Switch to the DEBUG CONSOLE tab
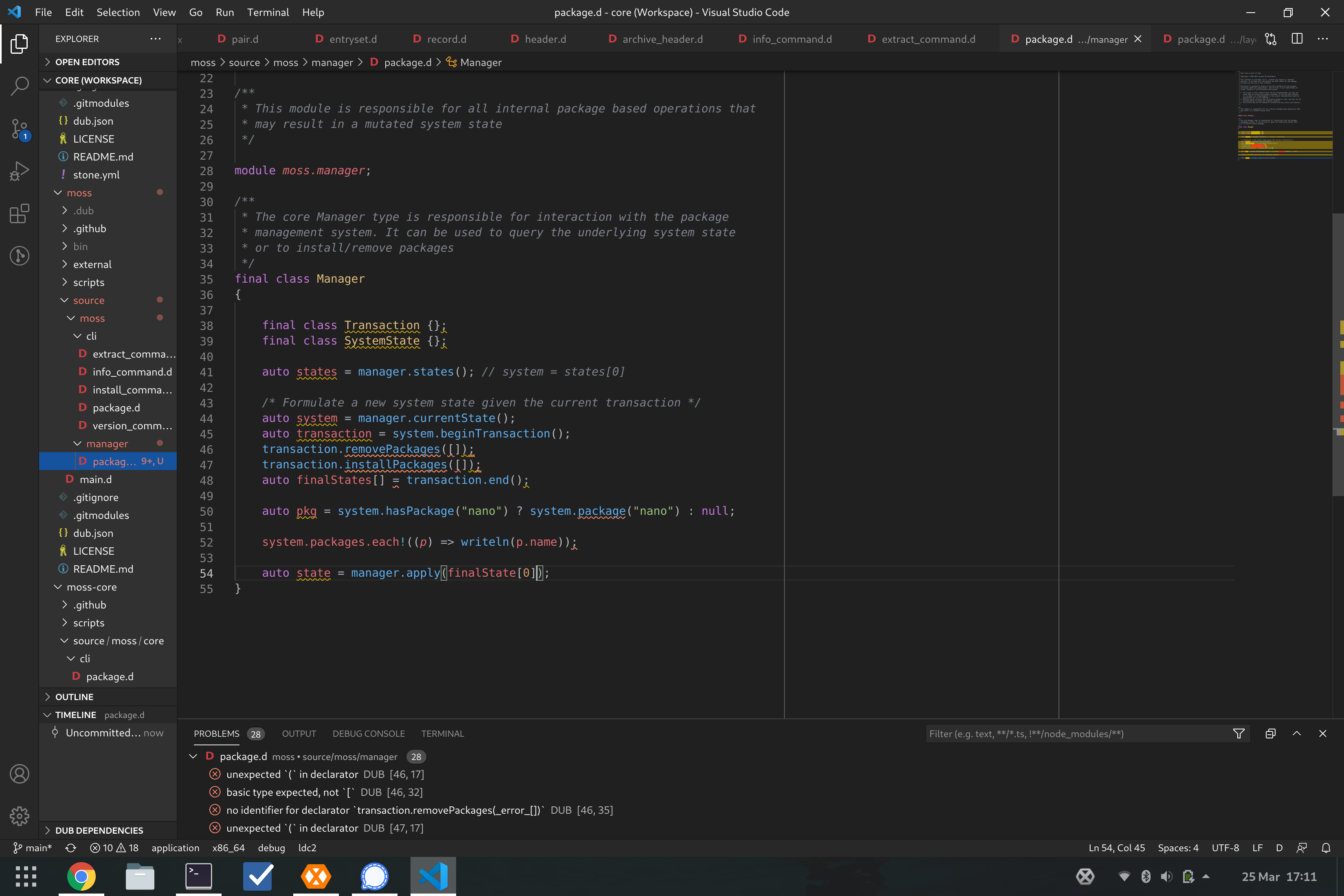Image resolution: width=1344 pixels, height=896 pixels. (x=369, y=734)
